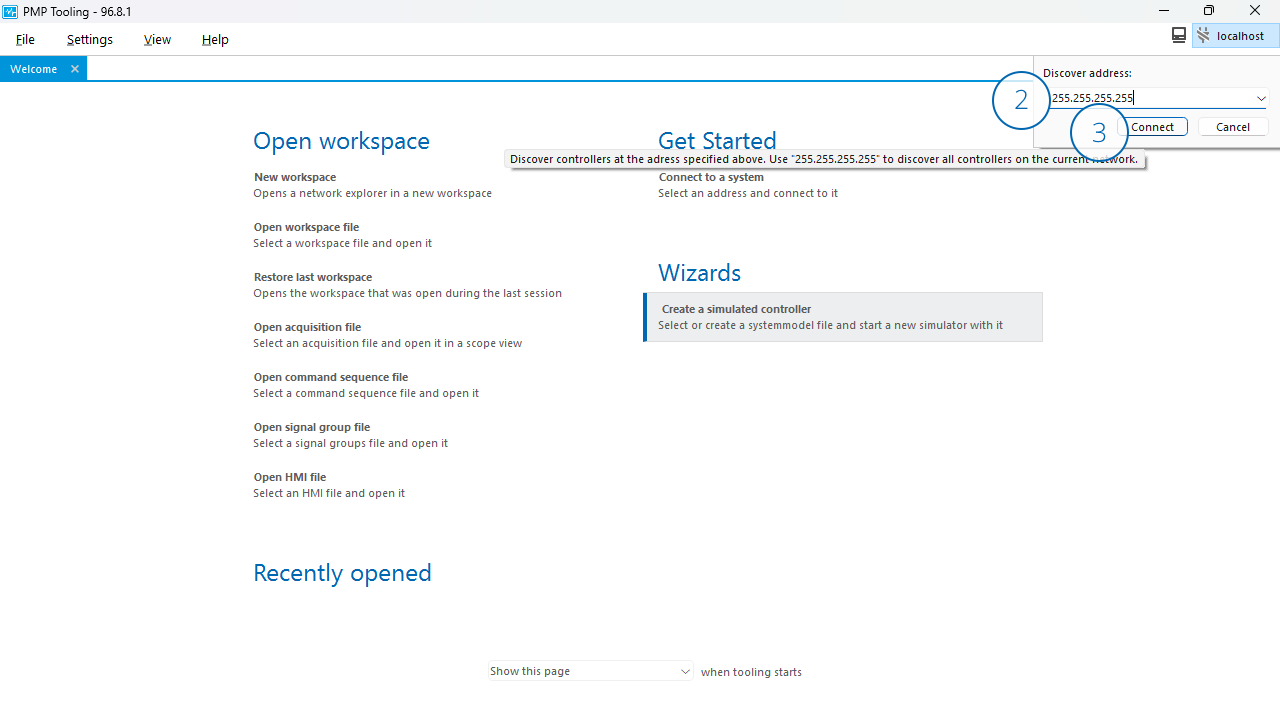Image resolution: width=1280 pixels, height=720 pixels.
Task: Click the computer monitor icon in the toolbar
Action: point(1179,35)
